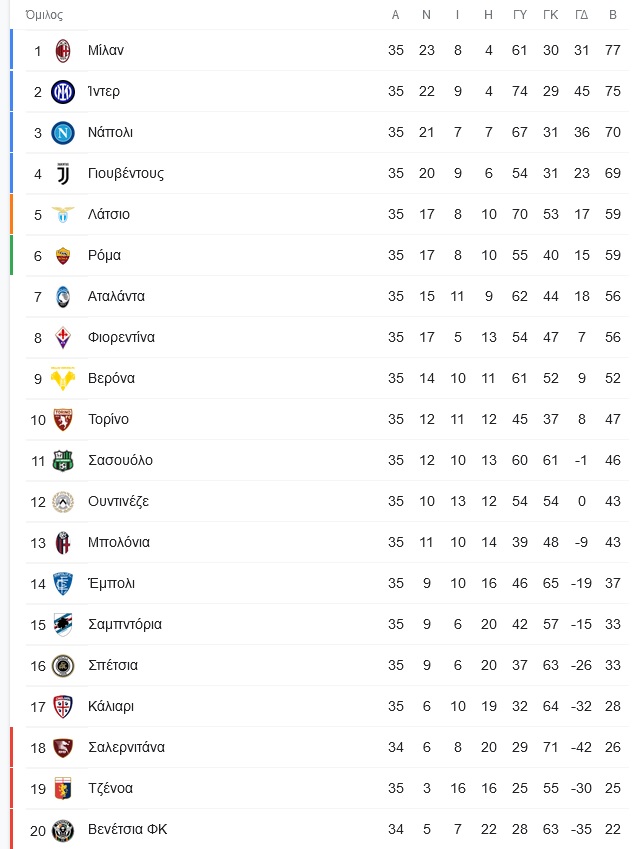Click the Inter club logo

(63, 92)
